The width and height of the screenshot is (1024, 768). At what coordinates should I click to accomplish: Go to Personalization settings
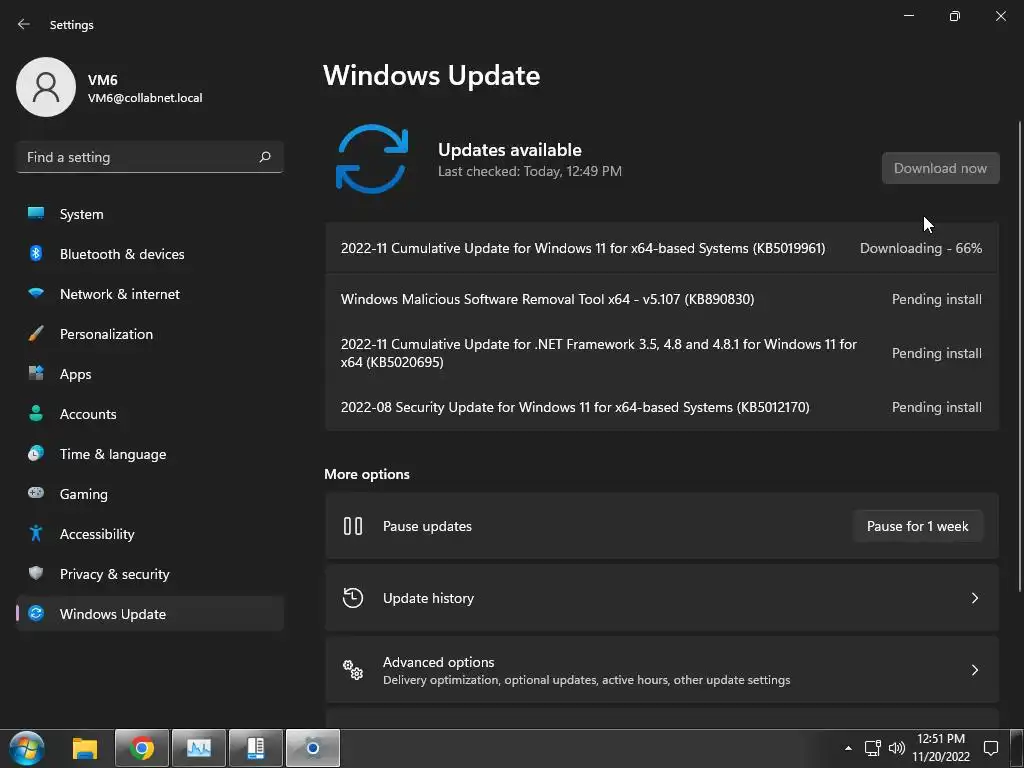tap(150, 334)
